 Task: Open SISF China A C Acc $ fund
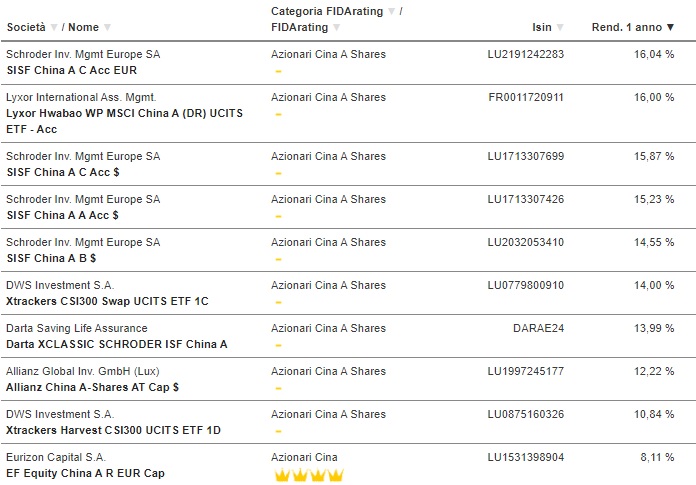tap(63, 172)
